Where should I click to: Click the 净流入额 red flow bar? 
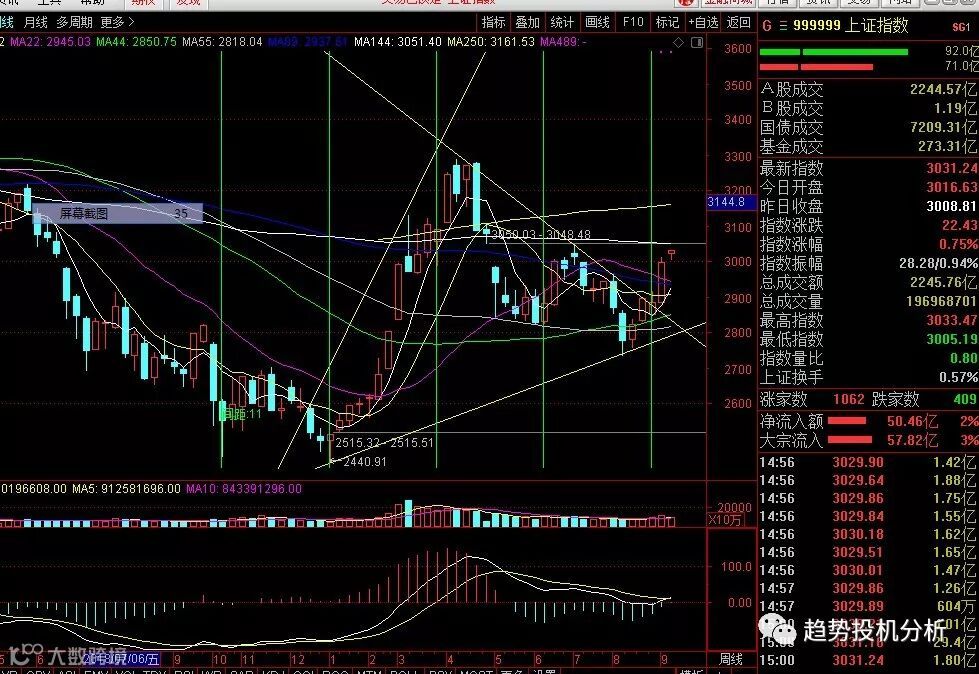tap(847, 421)
